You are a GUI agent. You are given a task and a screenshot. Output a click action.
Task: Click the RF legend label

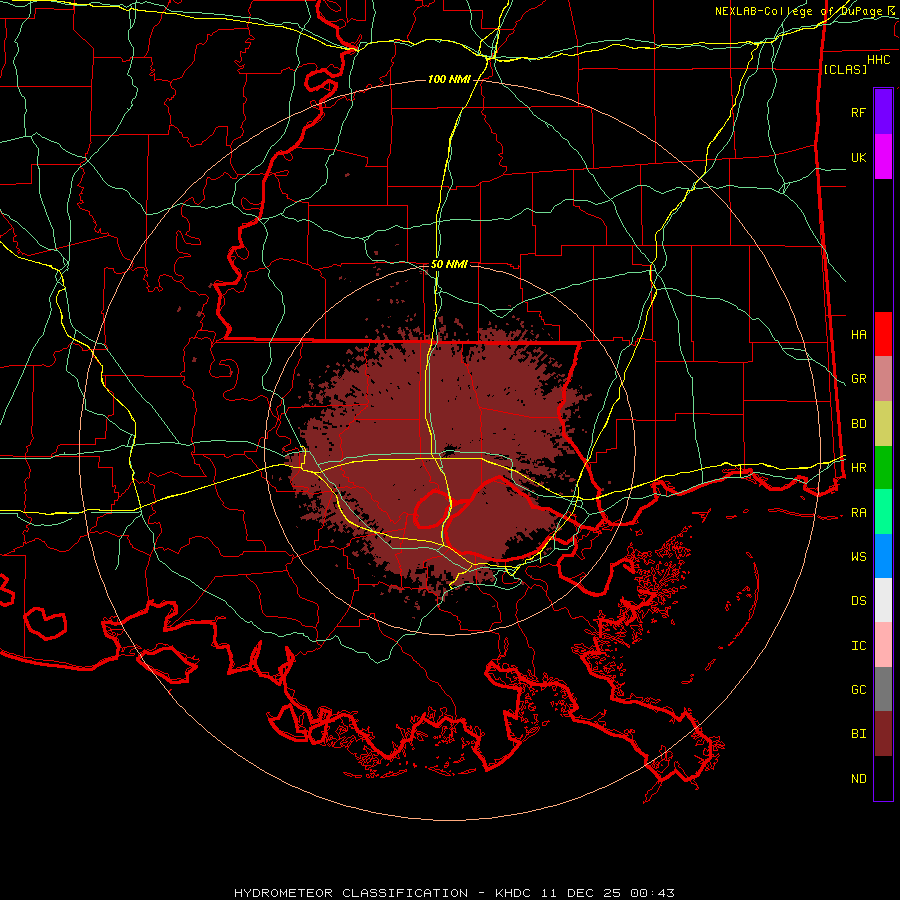tap(858, 112)
